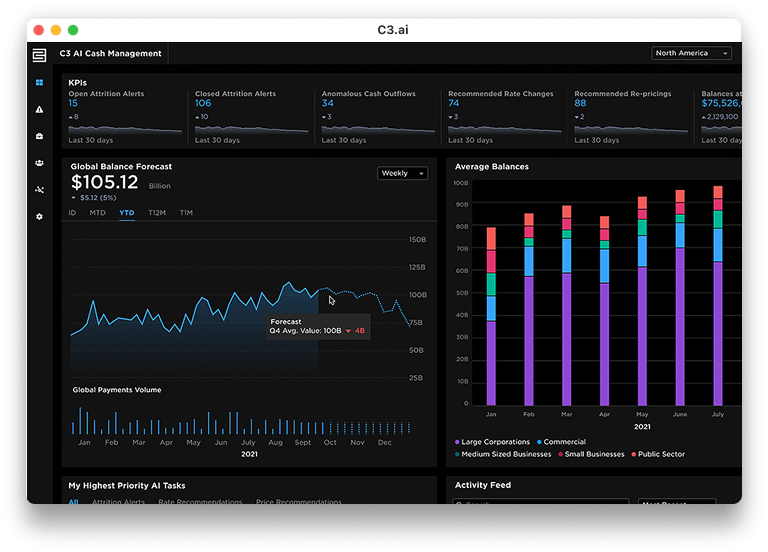The image size is (768, 552).
Task: Click the Open Attrition Alerts sparkline
Action: point(125,129)
